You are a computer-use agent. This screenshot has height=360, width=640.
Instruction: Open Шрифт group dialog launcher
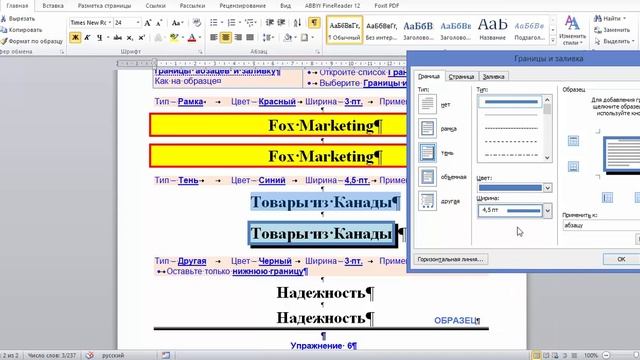pos(200,52)
